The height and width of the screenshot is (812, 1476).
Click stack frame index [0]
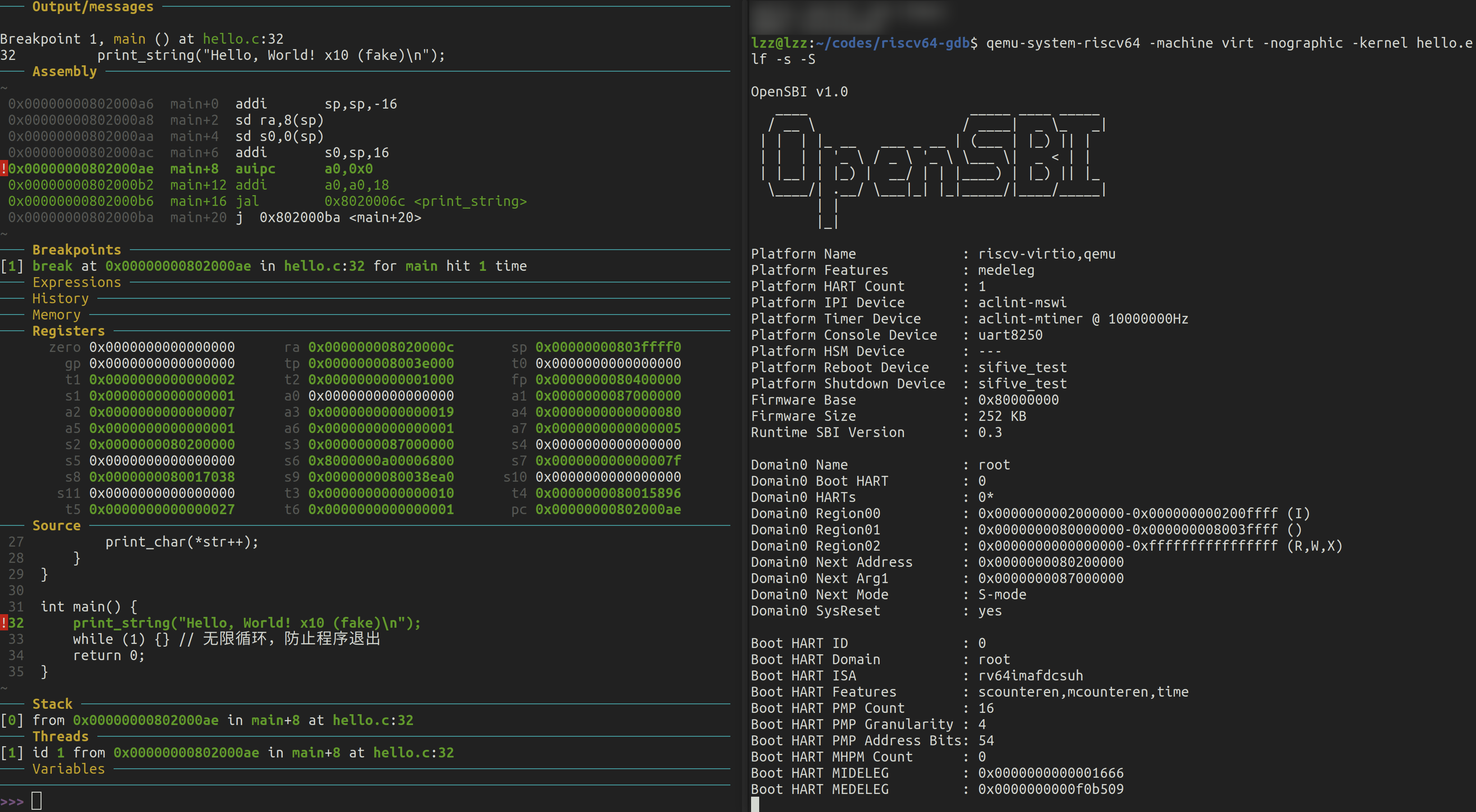12,721
